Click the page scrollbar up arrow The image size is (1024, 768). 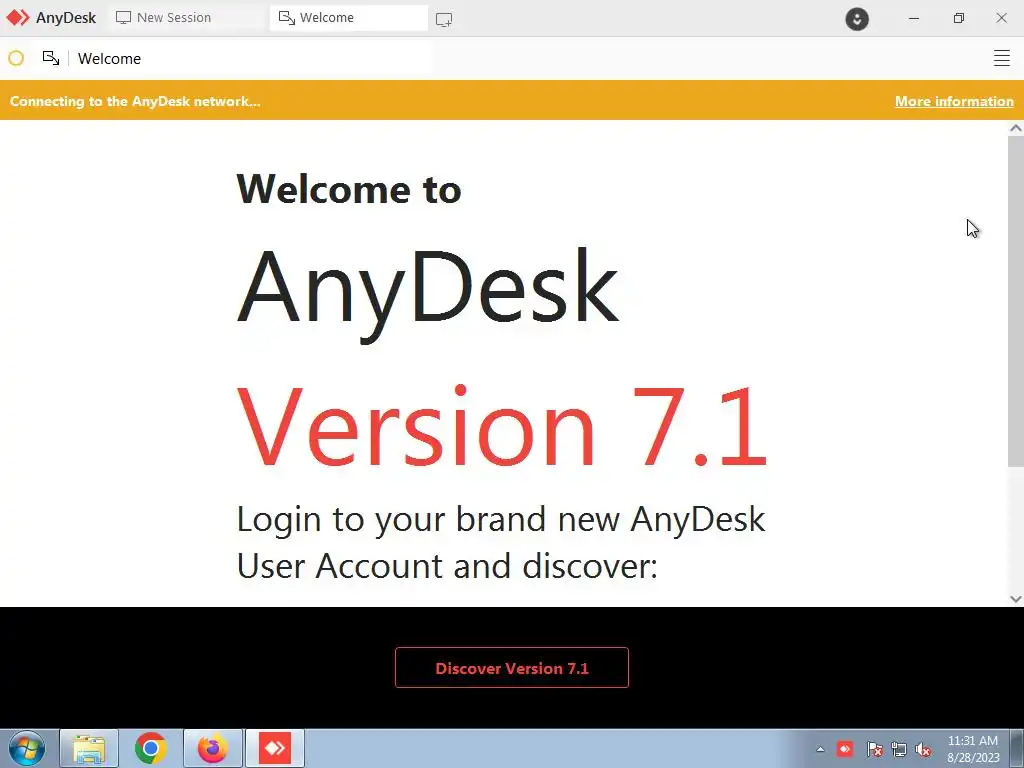[x=1016, y=128]
